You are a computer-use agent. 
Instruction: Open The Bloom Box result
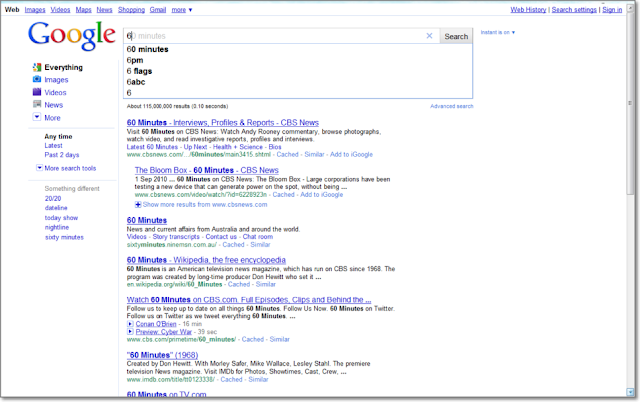(x=207, y=170)
